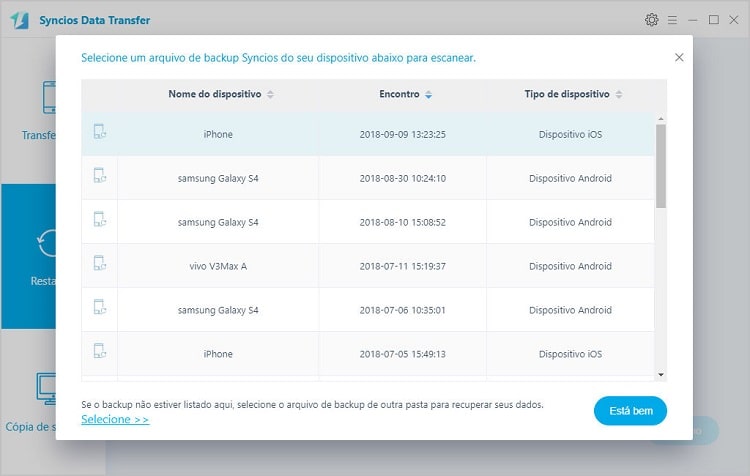Click the Syncios Data Transfer logo
The height and width of the screenshot is (476, 750).
20,20
